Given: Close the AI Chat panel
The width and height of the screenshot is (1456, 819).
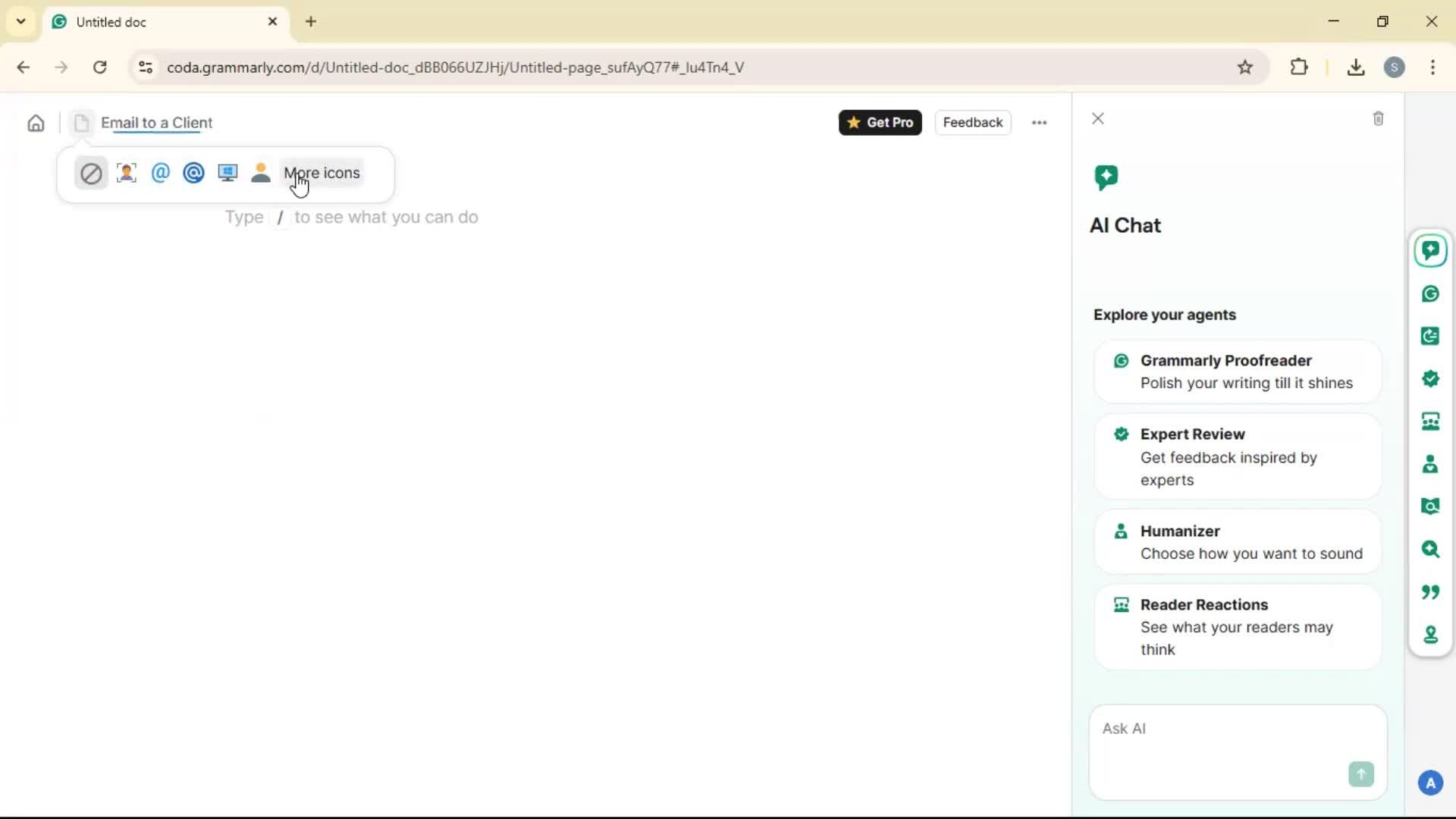Looking at the screenshot, I should click(x=1097, y=119).
